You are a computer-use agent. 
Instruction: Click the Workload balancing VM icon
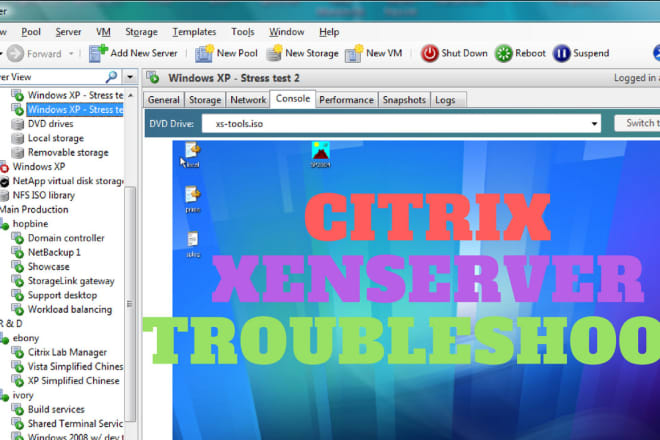[x=17, y=310]
